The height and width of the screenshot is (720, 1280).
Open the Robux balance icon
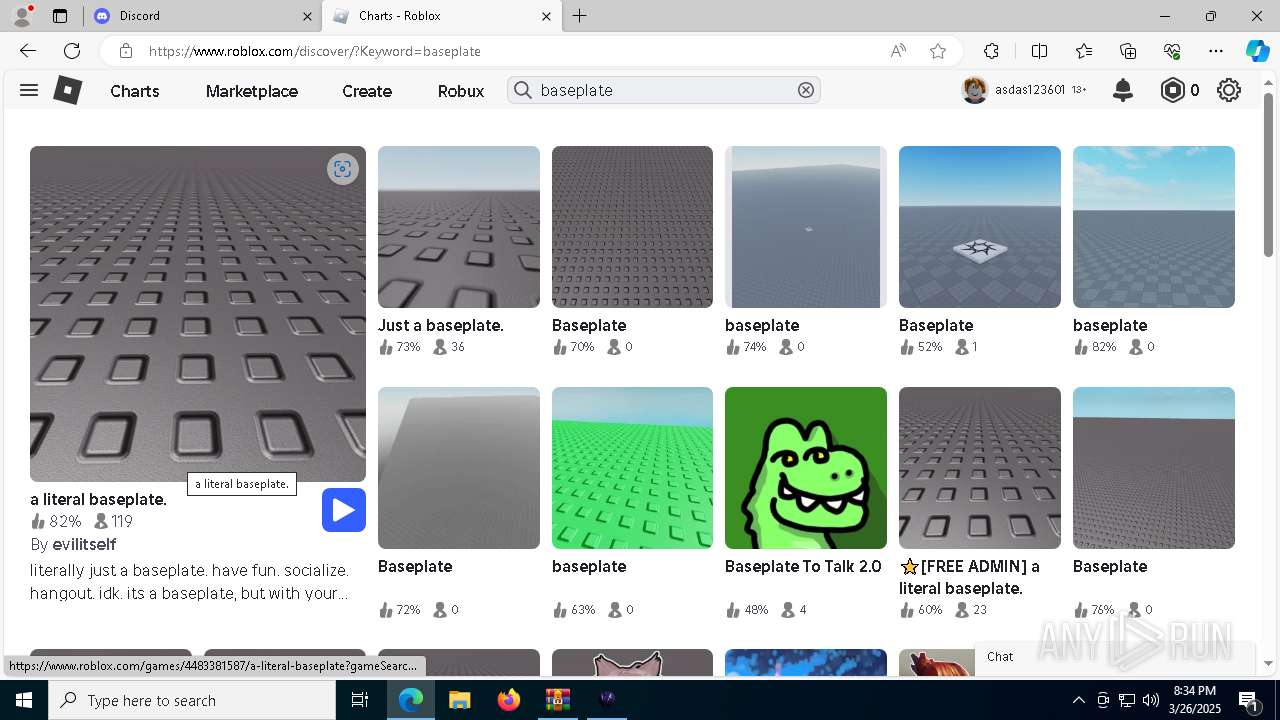pyautogui.click(x=1172, y=90)
